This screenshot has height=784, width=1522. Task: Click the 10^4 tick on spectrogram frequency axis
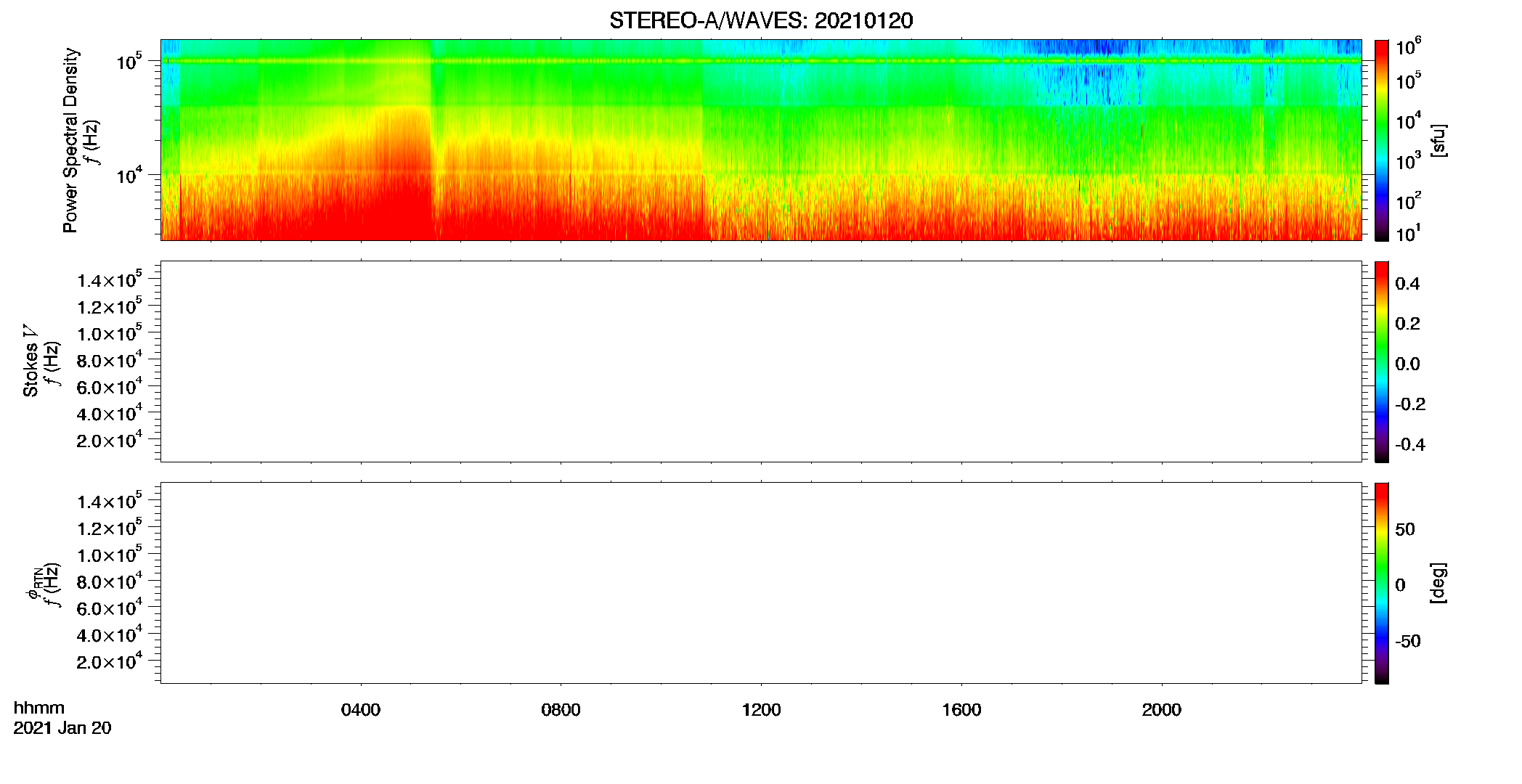(x=129, y=174)
